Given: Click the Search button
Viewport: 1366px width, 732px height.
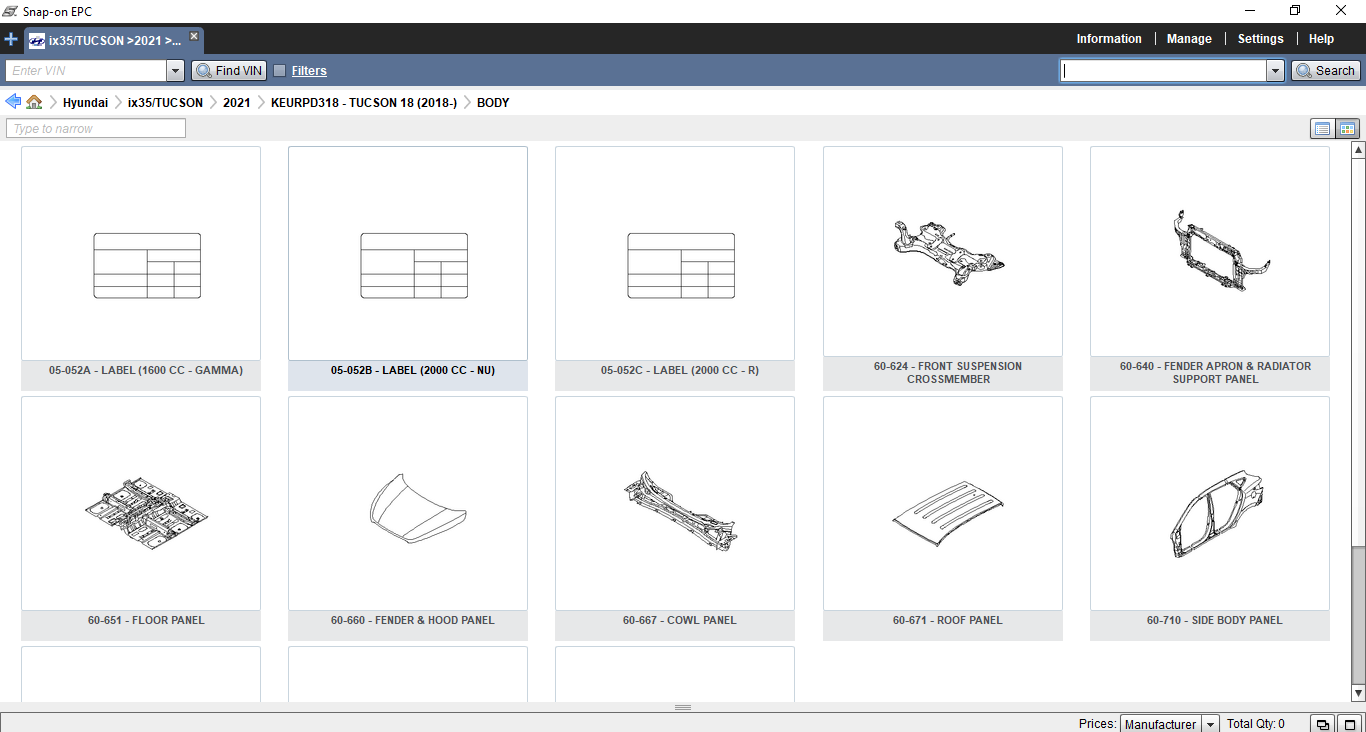Looking at the screenshot, I should 1325,71.
